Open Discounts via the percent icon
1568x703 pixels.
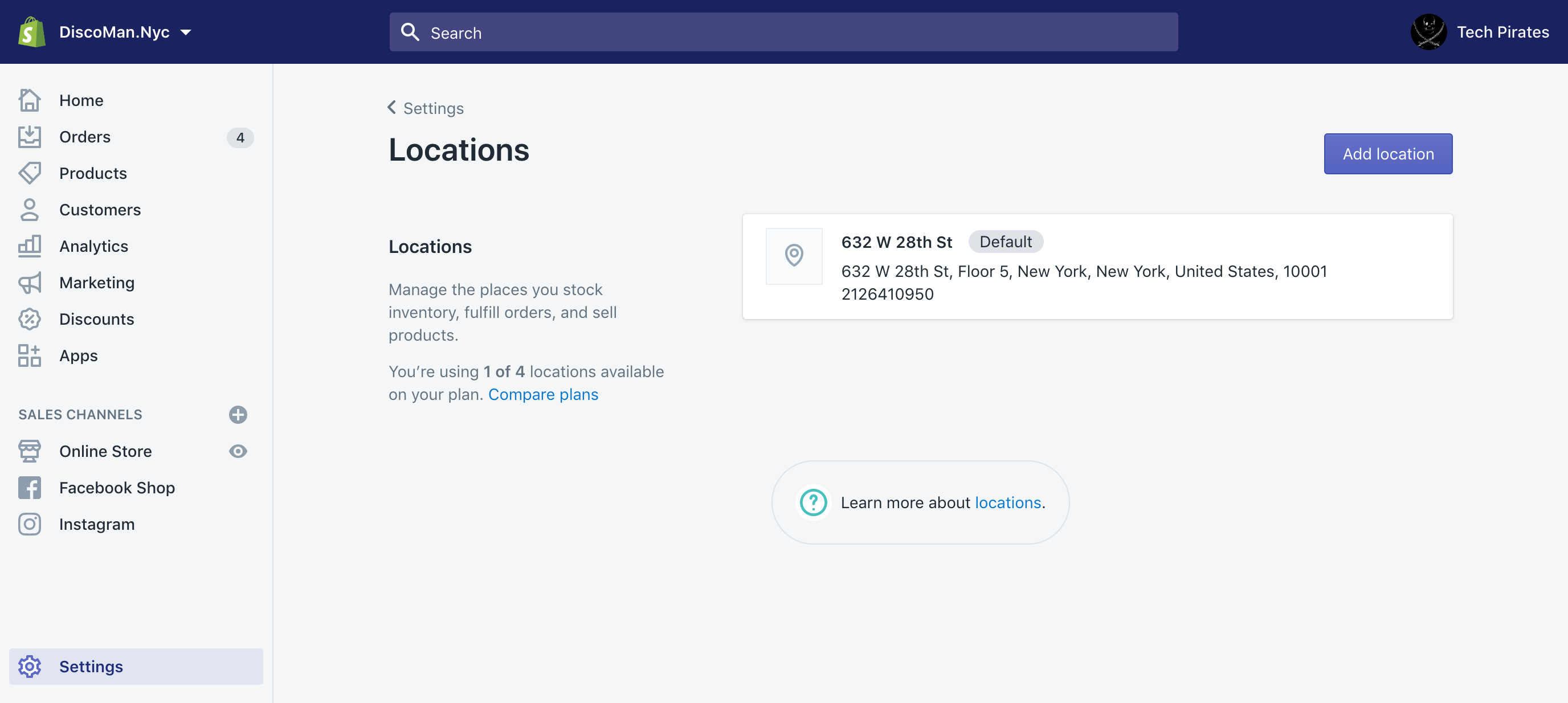[29, 319]
